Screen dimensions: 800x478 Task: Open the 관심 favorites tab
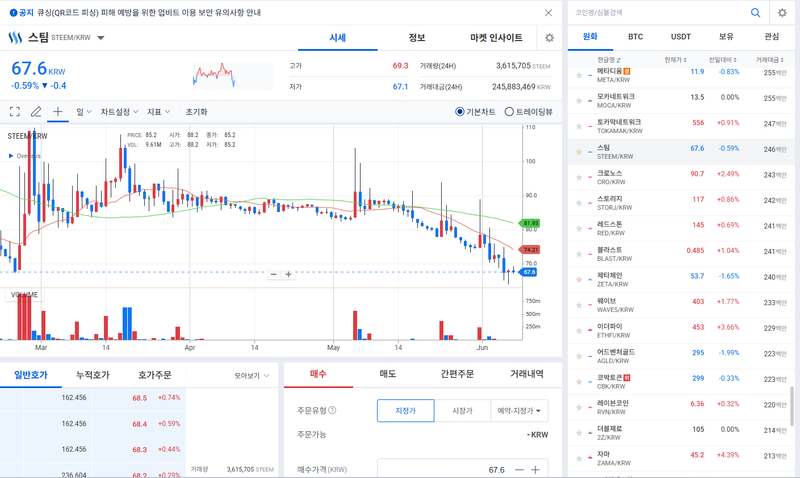click(771, 37)
